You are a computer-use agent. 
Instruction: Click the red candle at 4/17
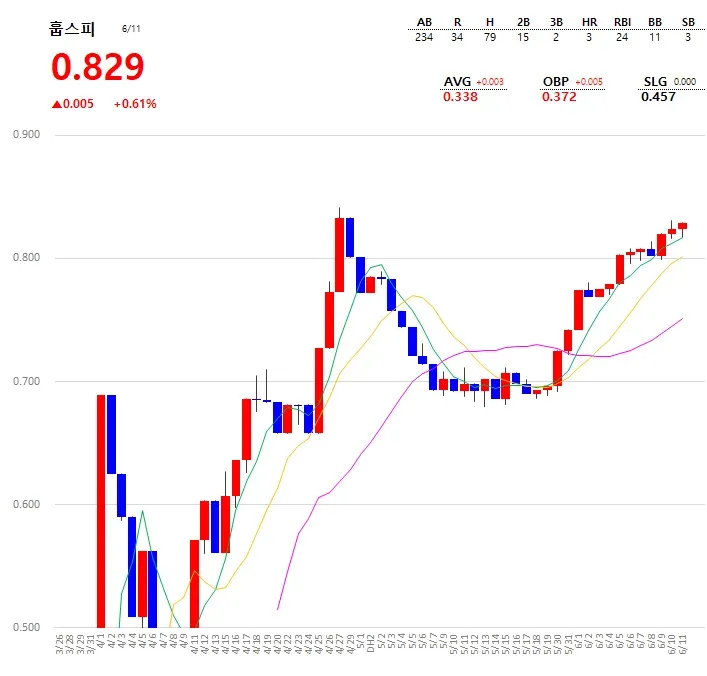247,429
